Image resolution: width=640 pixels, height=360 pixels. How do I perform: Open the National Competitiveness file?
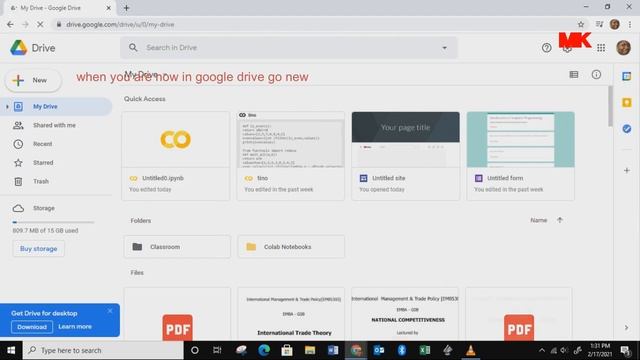(x=405, y=314)
